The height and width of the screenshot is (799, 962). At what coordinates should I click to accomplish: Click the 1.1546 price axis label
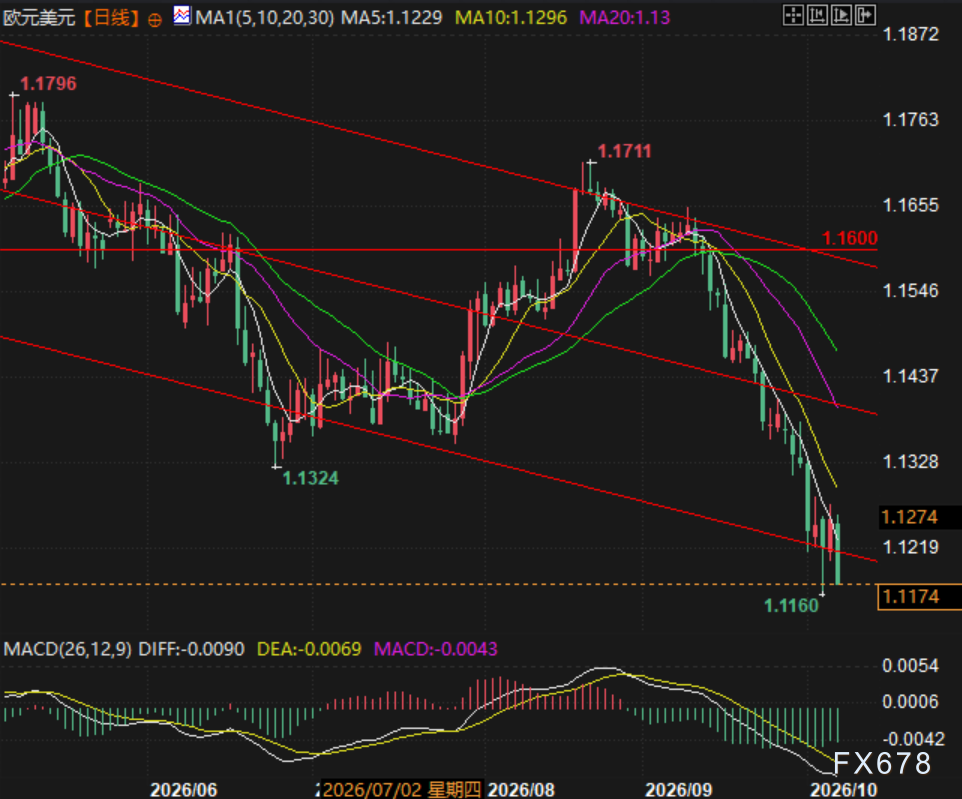[x=910, y=290]
